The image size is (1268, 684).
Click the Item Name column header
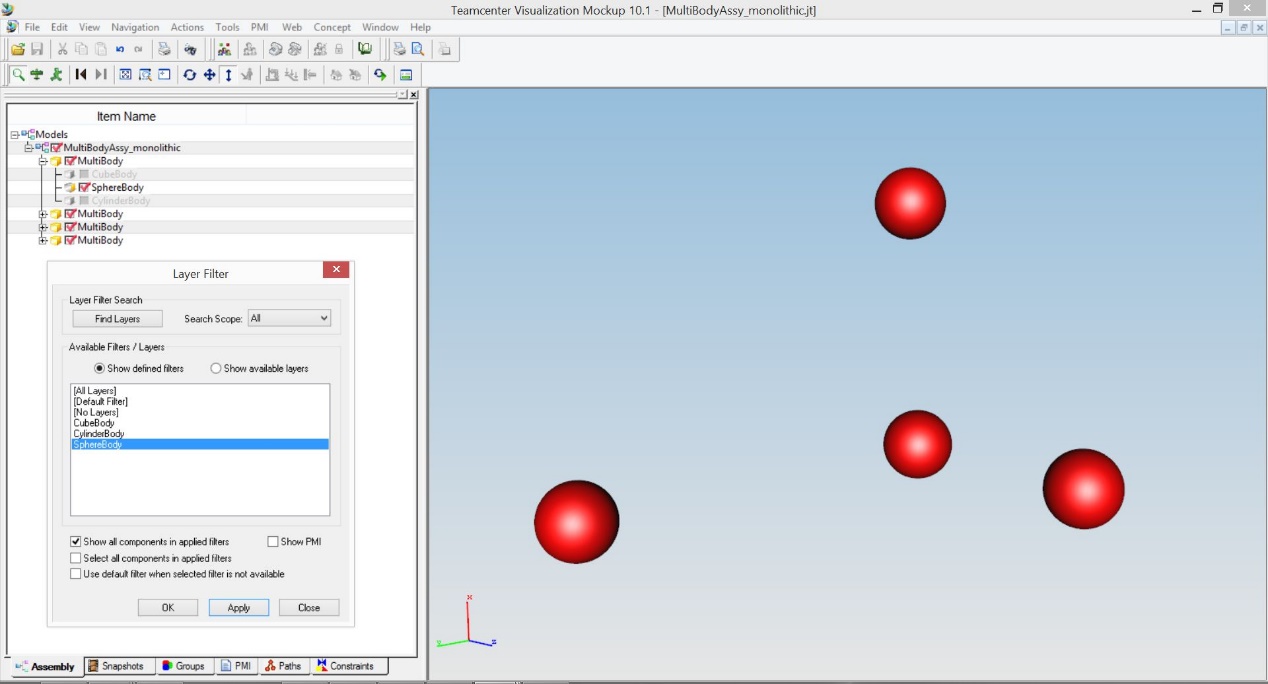pyautogui.click(x=126, y=116)
